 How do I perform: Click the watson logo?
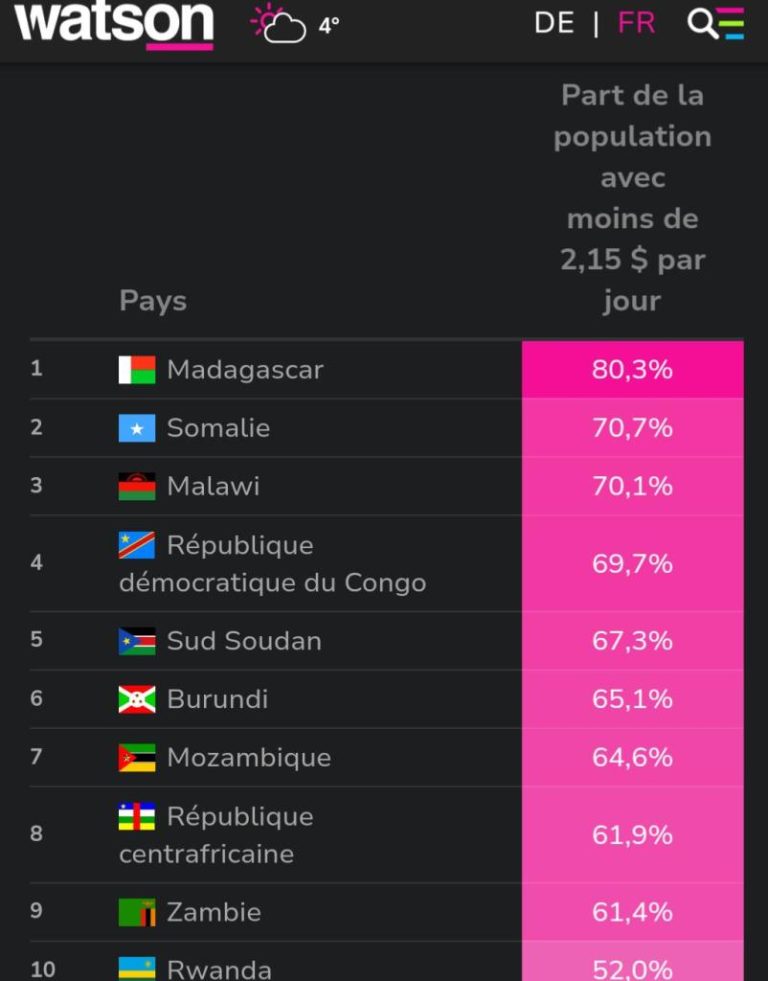coord(114,24)
